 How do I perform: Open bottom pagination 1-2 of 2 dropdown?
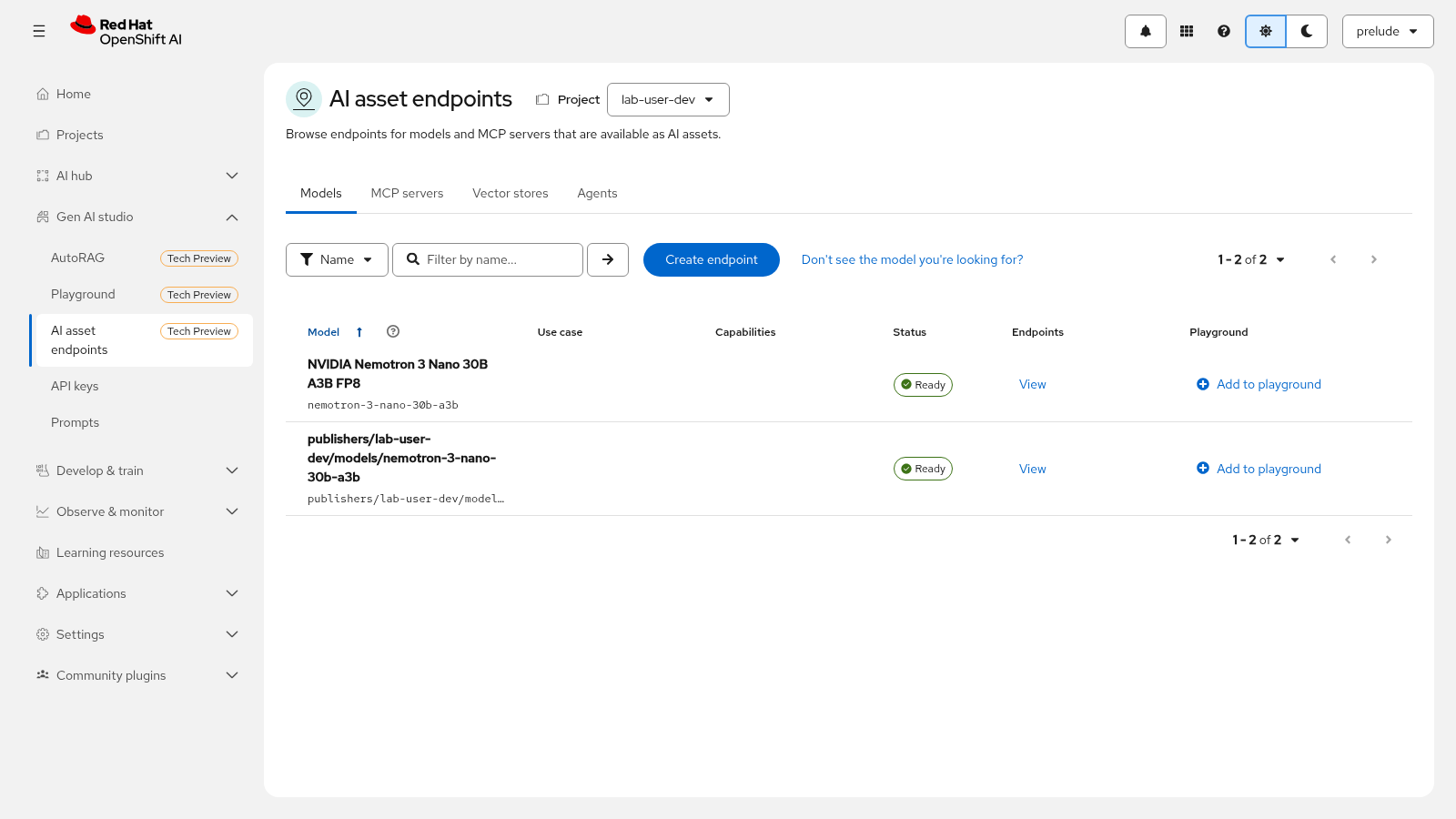pyautogui.click(x=1266, y=540)
